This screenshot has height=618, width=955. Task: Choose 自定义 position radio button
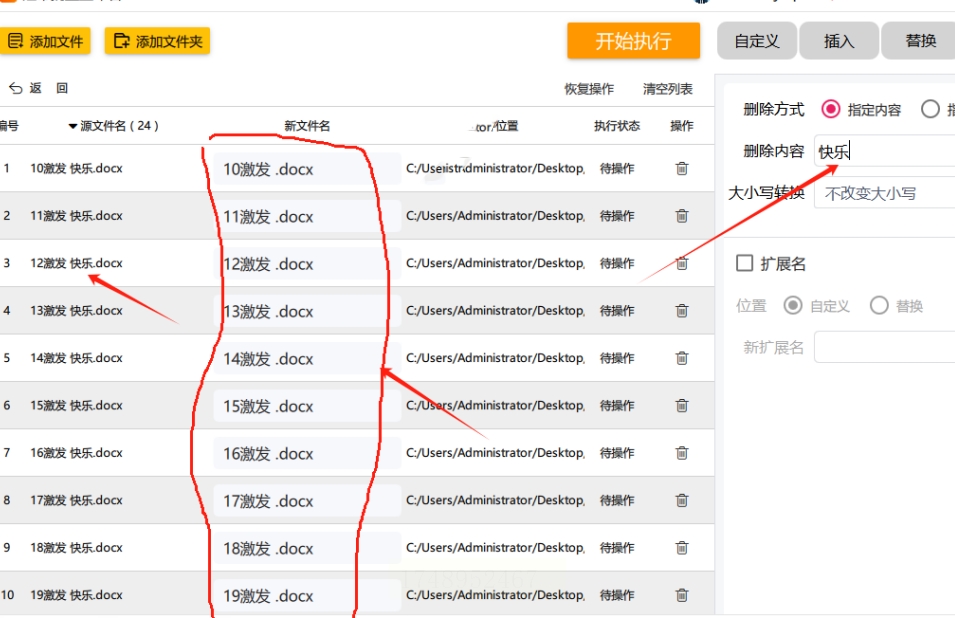792,305
